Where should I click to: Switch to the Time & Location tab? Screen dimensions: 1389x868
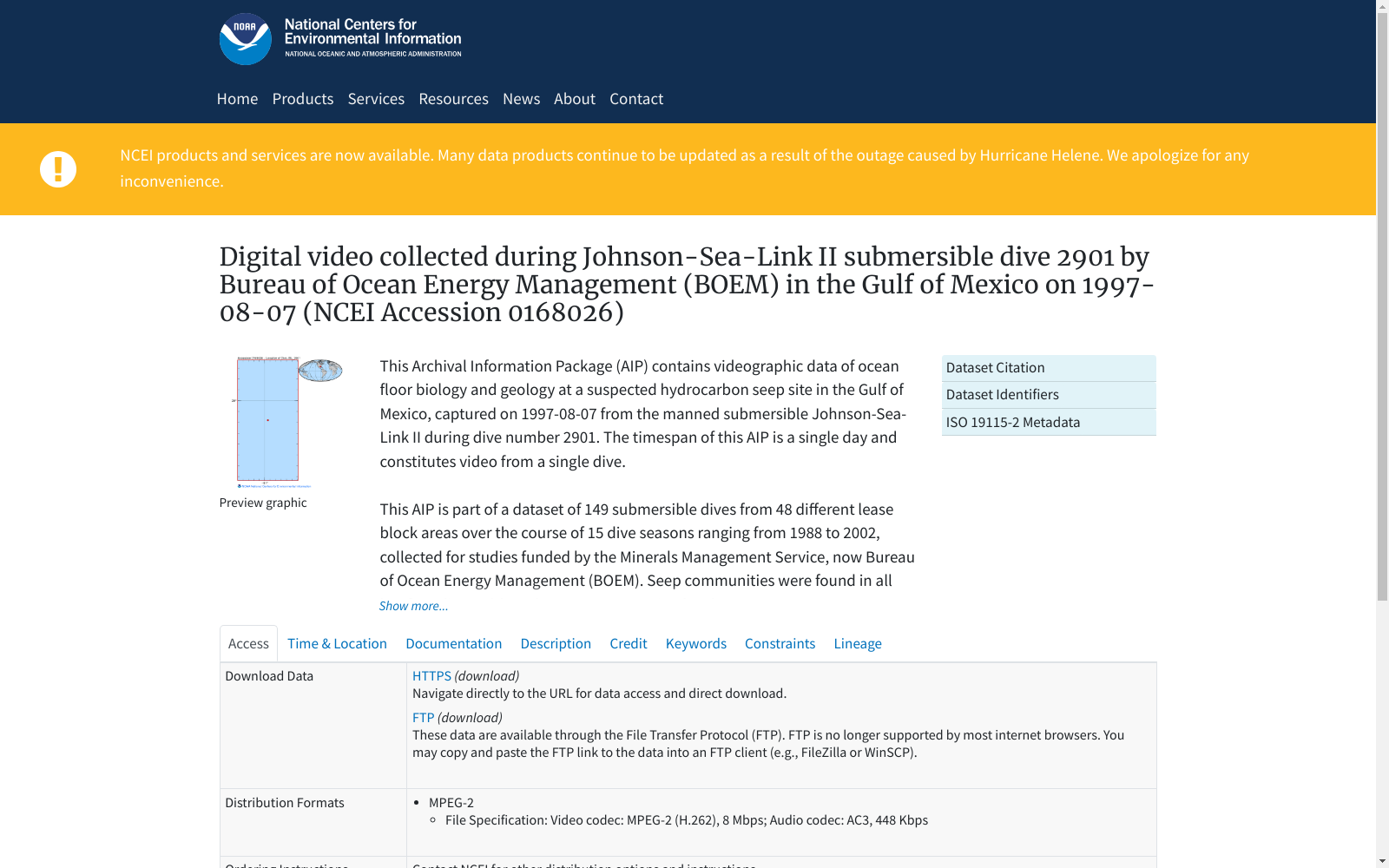(337, 643)
